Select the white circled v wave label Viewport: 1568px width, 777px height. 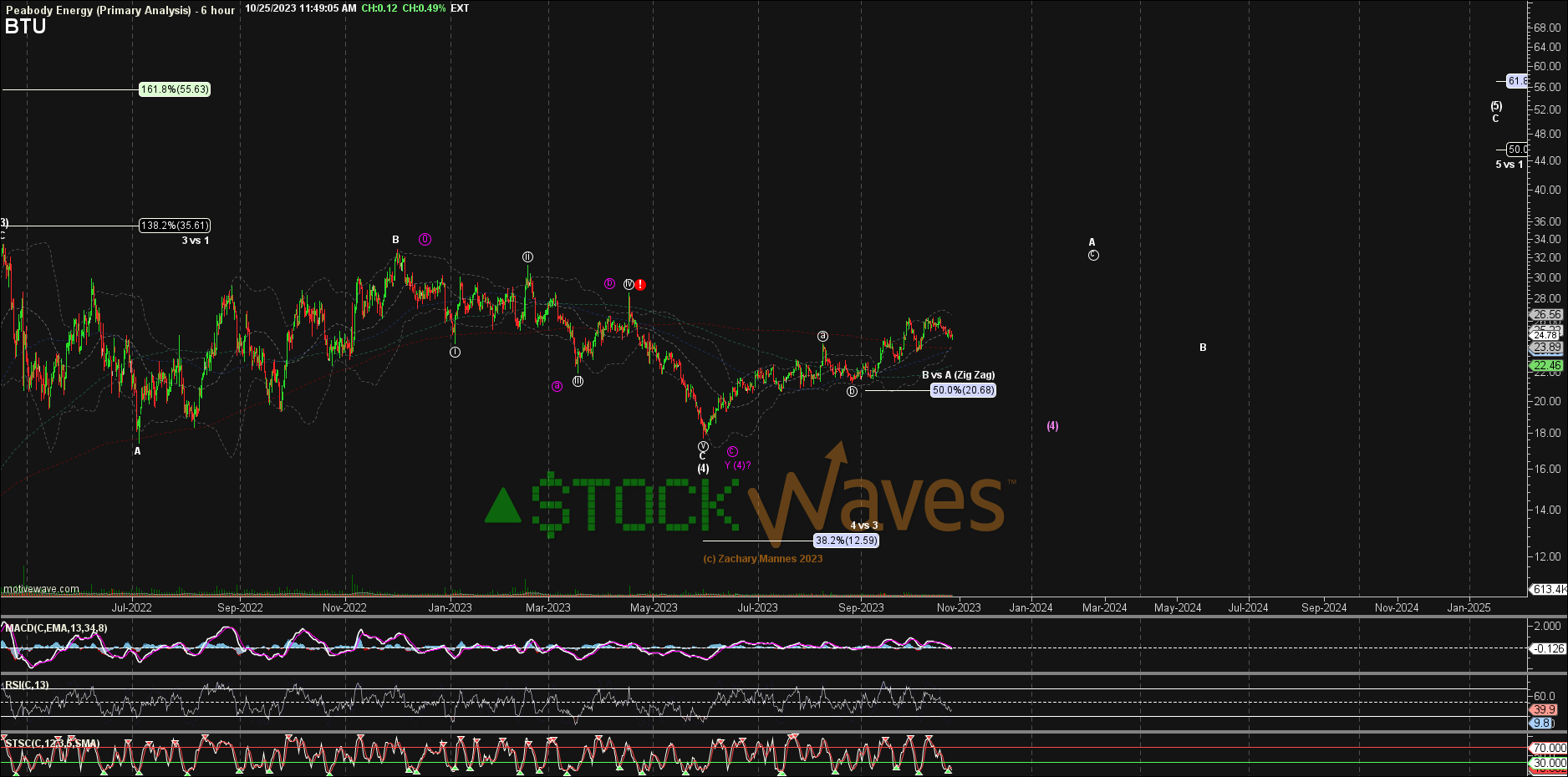(703, 447)
